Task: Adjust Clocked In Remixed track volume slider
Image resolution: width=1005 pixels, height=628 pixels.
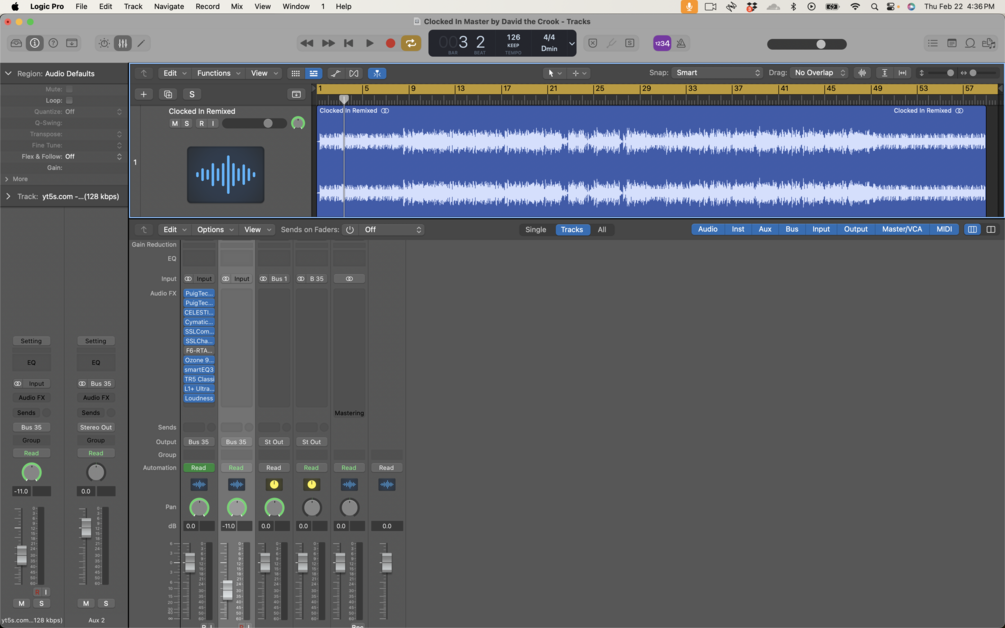Action: 254,123
